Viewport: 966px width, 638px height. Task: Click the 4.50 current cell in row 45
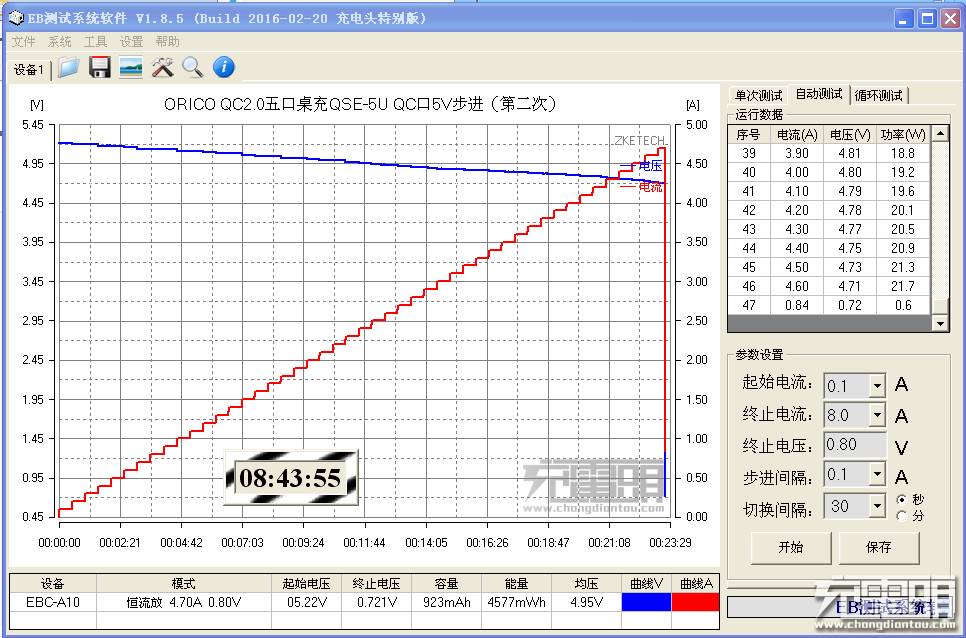point(797,267)
